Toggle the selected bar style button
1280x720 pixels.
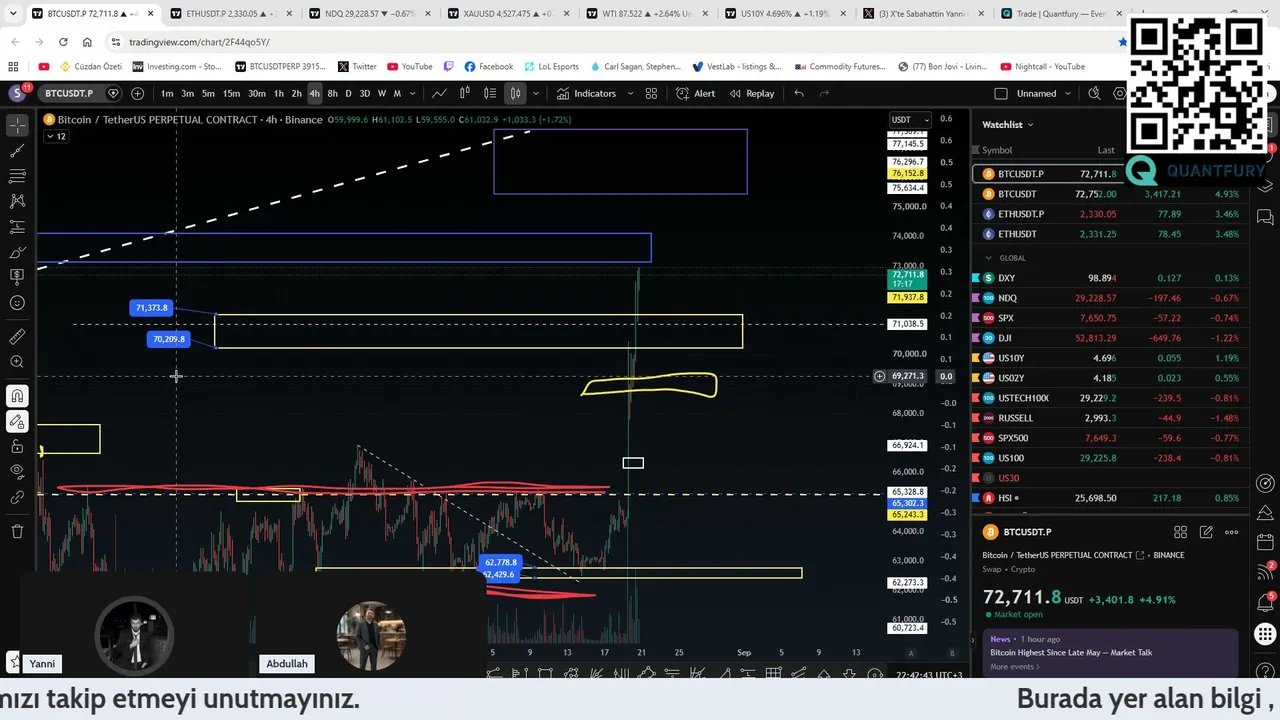pos(515,93)
